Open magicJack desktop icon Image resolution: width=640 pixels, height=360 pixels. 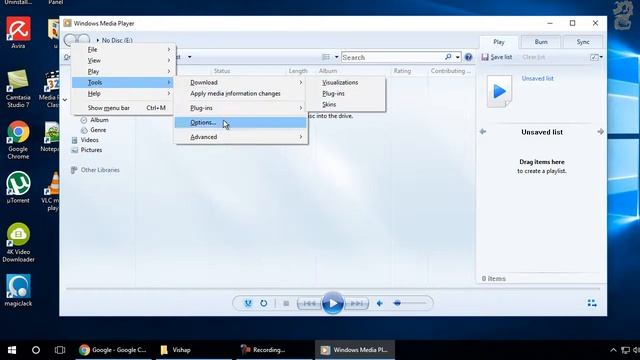pos(18,290)
